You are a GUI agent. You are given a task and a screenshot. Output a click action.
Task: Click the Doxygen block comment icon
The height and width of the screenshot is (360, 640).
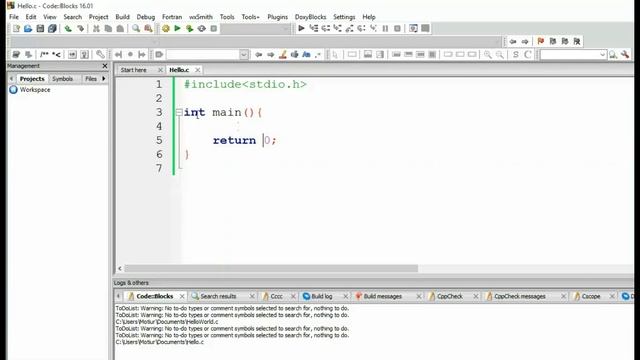(x=44, y=54)
